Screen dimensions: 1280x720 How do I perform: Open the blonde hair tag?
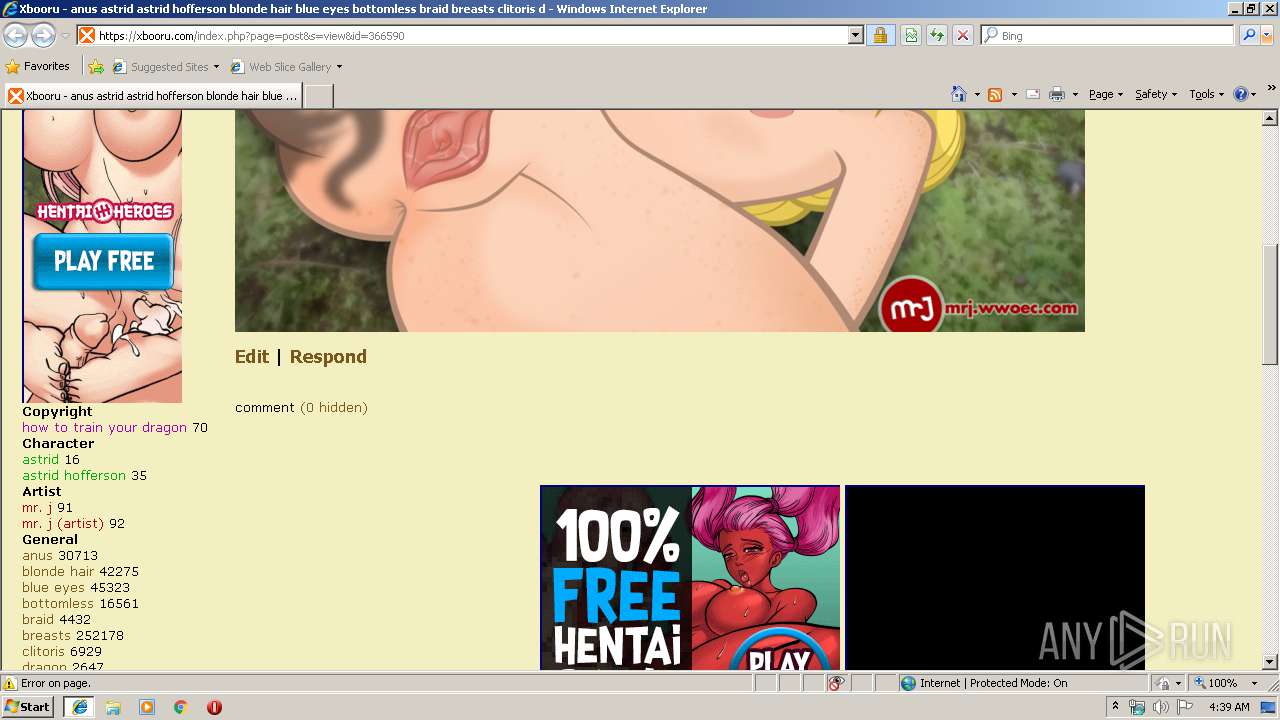pos(58,572)
